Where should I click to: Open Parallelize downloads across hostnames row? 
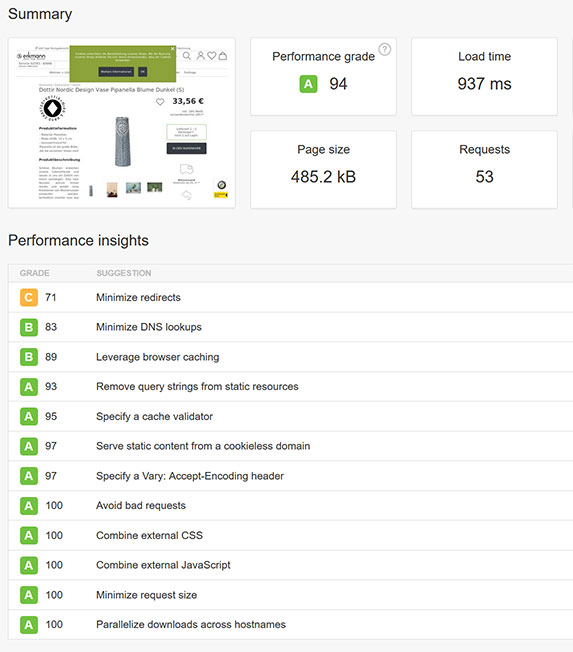pos(290,625)
